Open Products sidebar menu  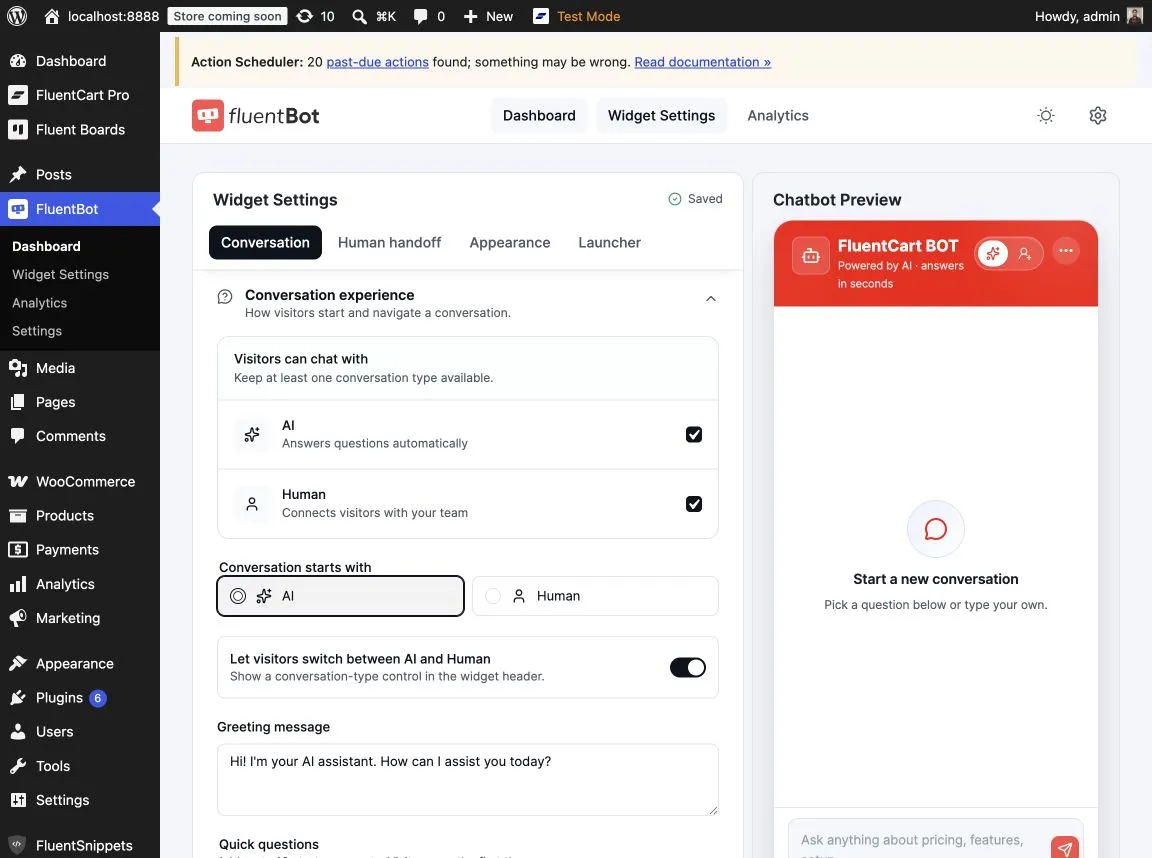click(65, 515)
